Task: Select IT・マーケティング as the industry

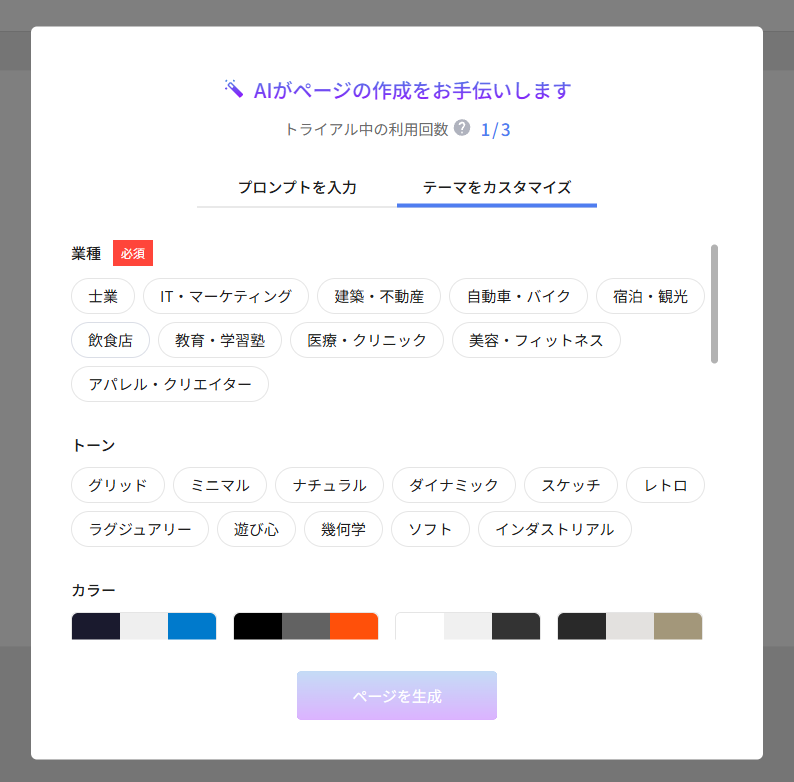Action: coord(226,296)
